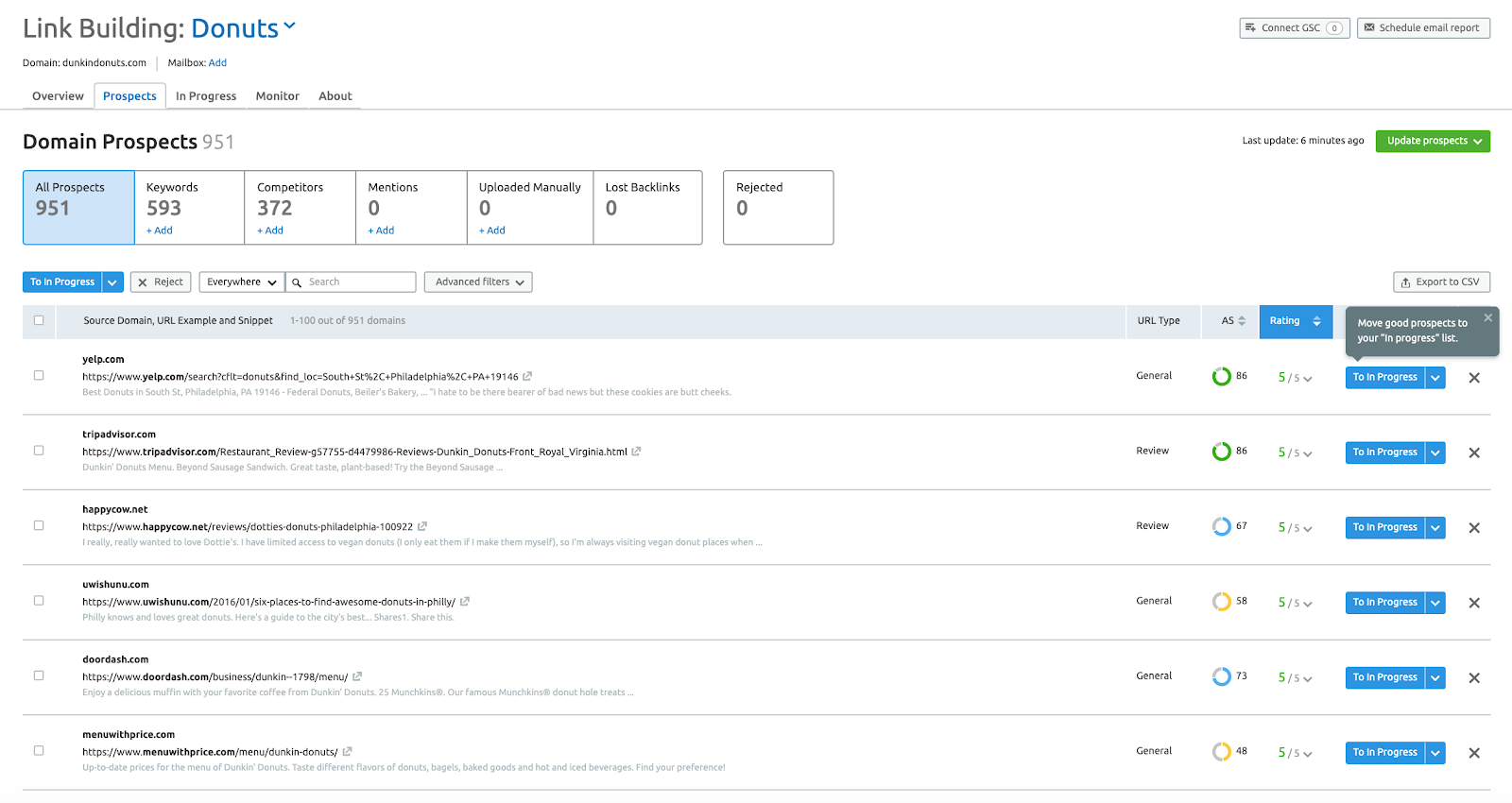Open the uwishunu.com external link icon

point(465,602)
